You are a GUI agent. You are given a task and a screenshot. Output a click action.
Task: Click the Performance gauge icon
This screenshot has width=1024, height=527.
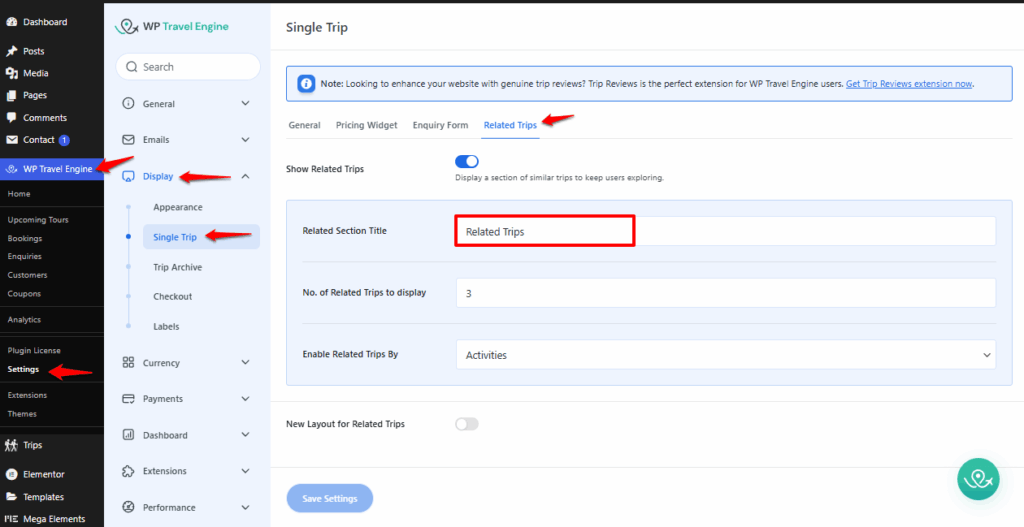(128, 507)
